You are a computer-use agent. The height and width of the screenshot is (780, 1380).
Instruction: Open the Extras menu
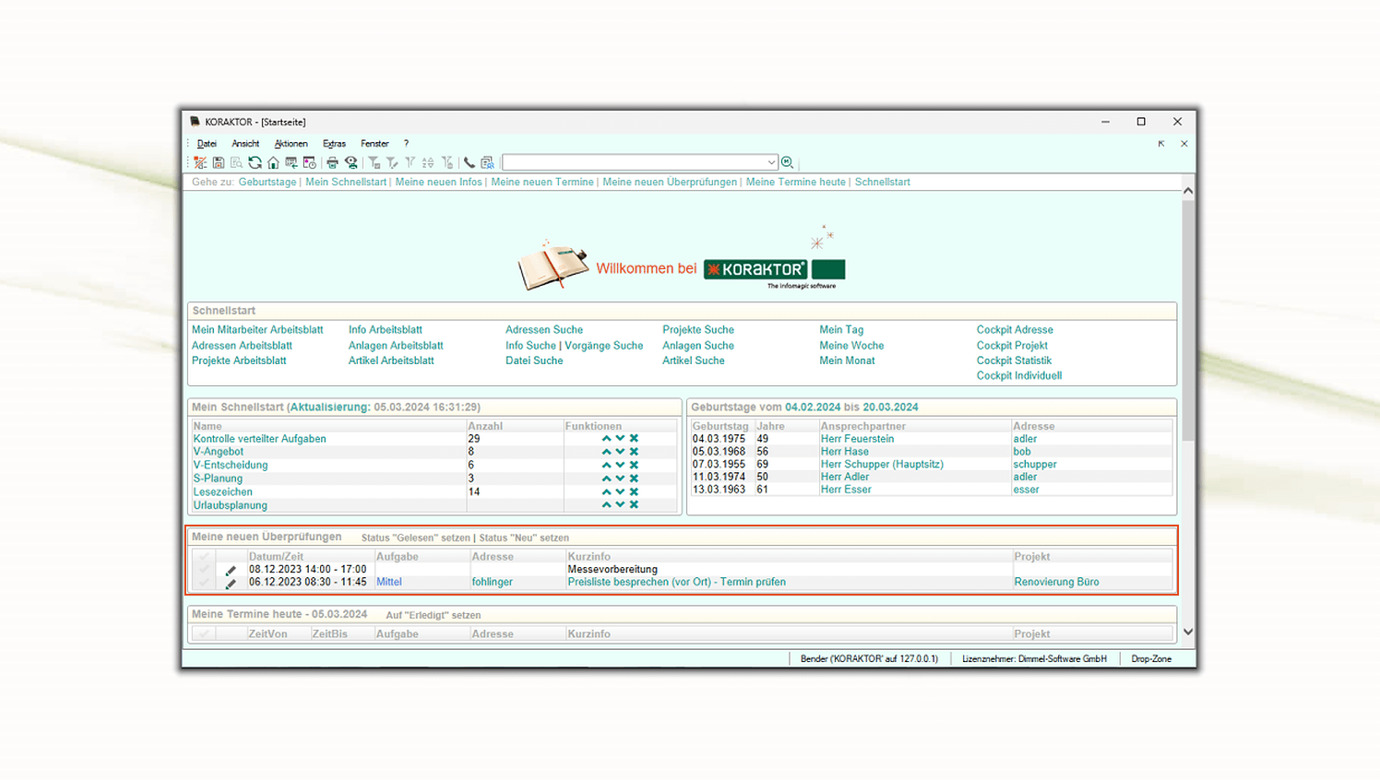[334, 144]
